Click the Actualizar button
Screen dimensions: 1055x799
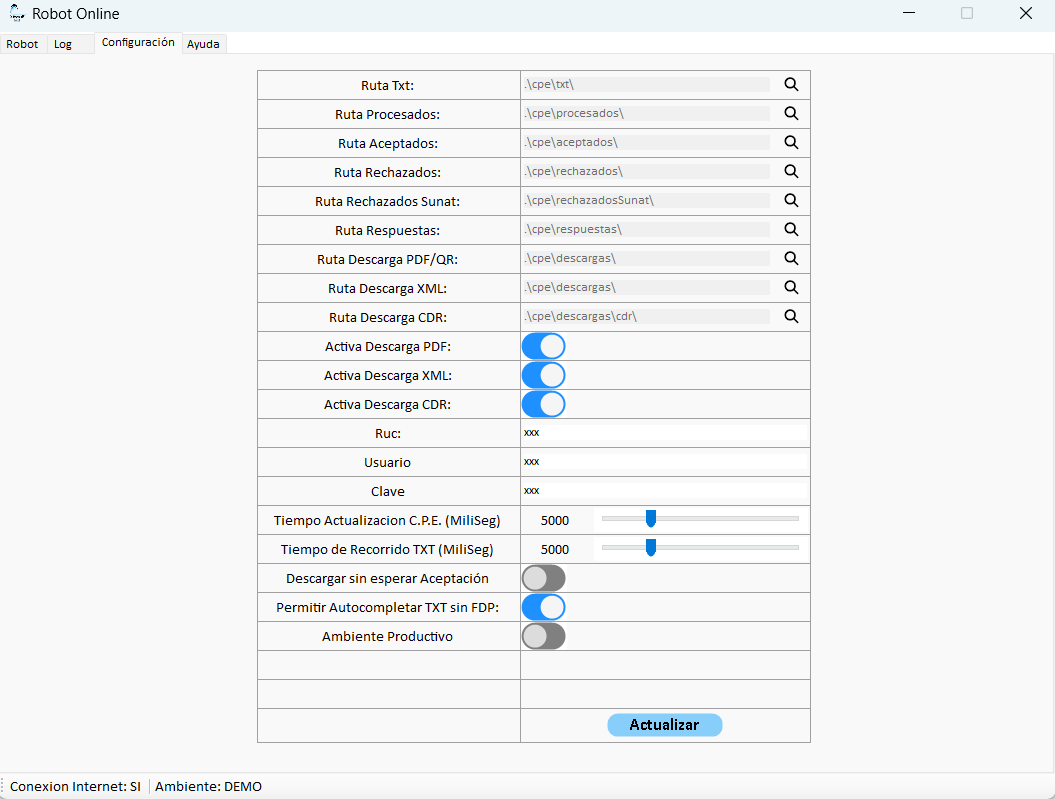point(665,725)
